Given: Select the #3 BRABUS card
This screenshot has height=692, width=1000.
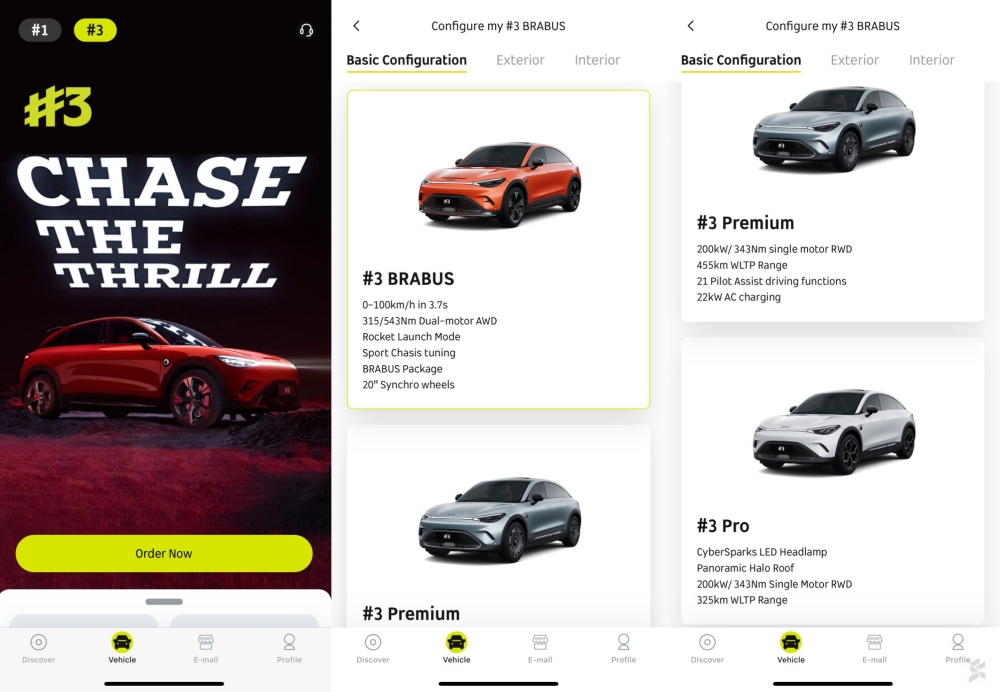Looking at the screenshot, I should pos(499,249).
